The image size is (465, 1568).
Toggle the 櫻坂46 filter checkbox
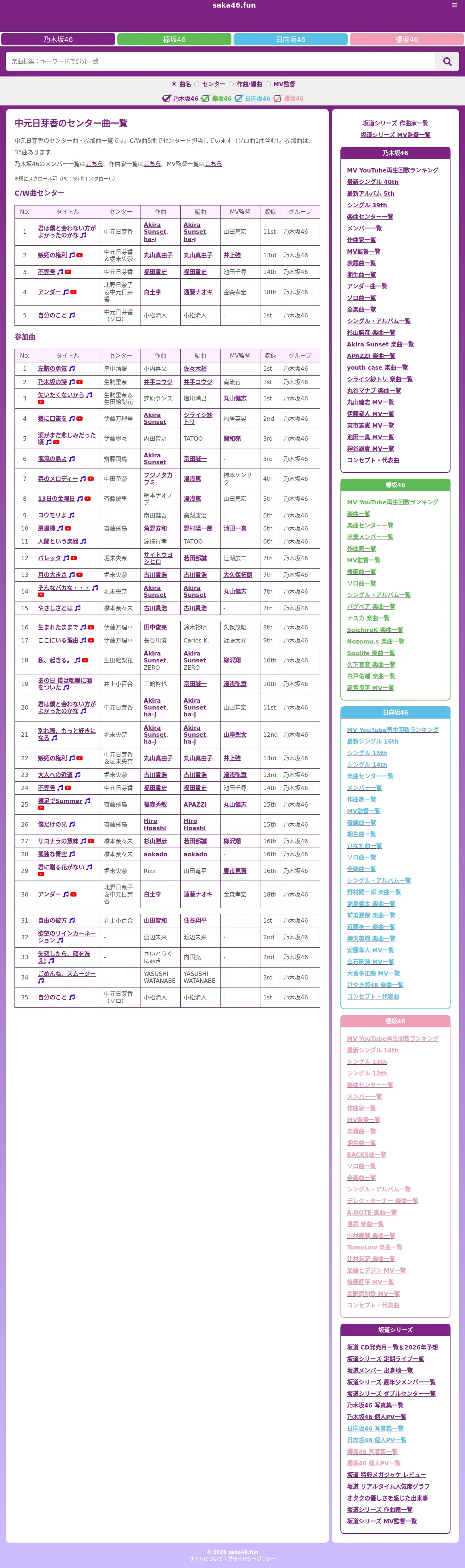pyautogui.click(x=277, y=99)
